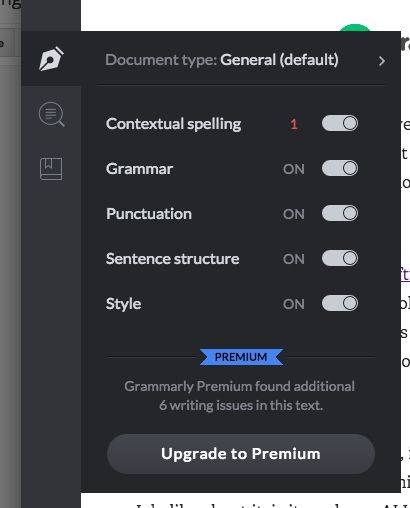Click the Grammar label
The image size is (410, 508).
coord(139,169)
